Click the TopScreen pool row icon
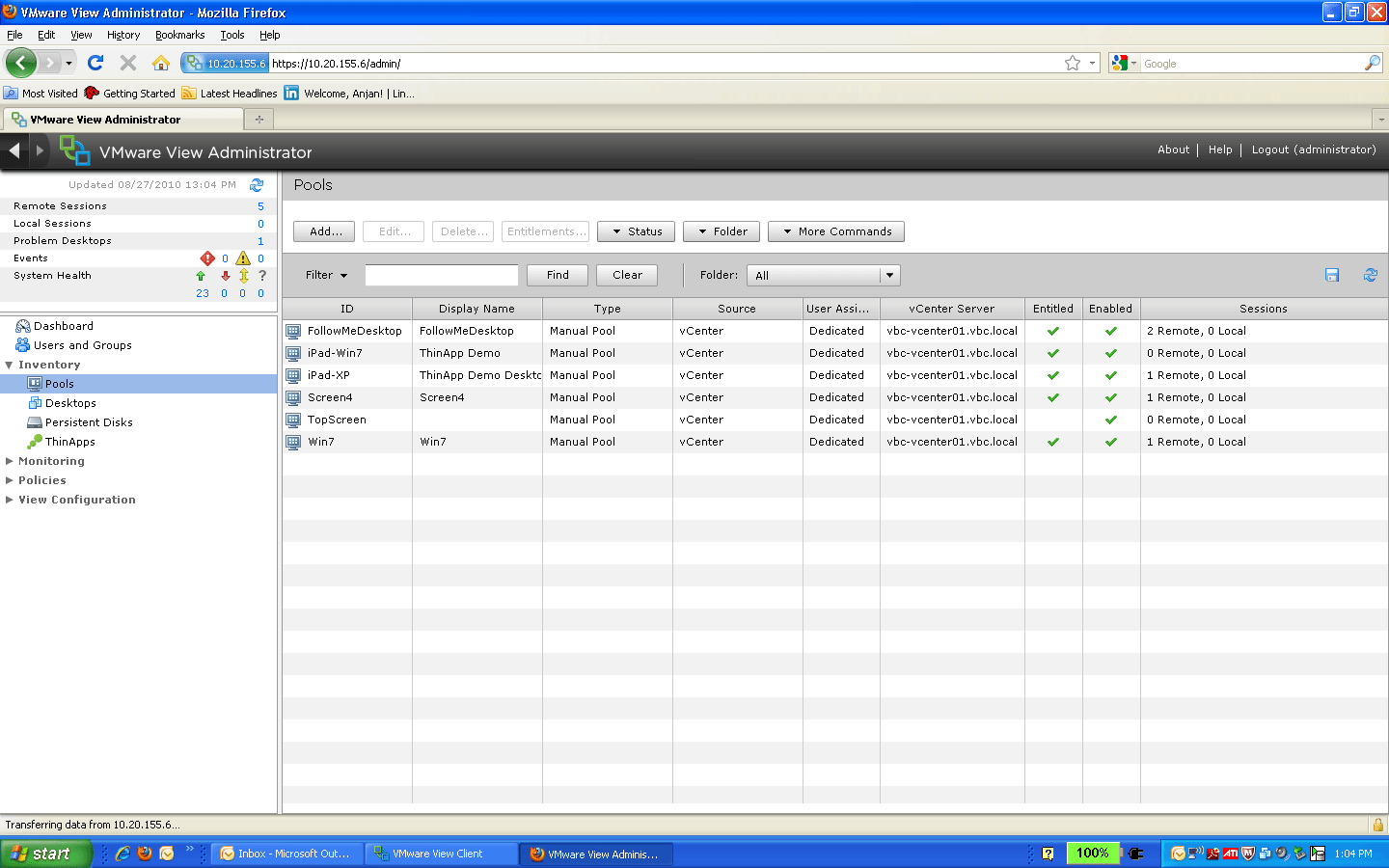This screenshot has height=868, width=1389. pyautogui.click(x=293, y=420)
